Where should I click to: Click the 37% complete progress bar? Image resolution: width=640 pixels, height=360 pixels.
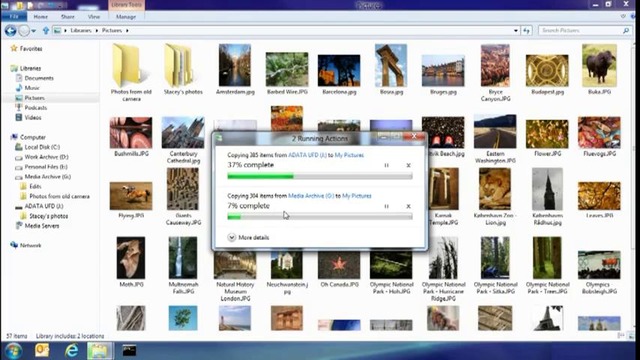tap(320, 176)
